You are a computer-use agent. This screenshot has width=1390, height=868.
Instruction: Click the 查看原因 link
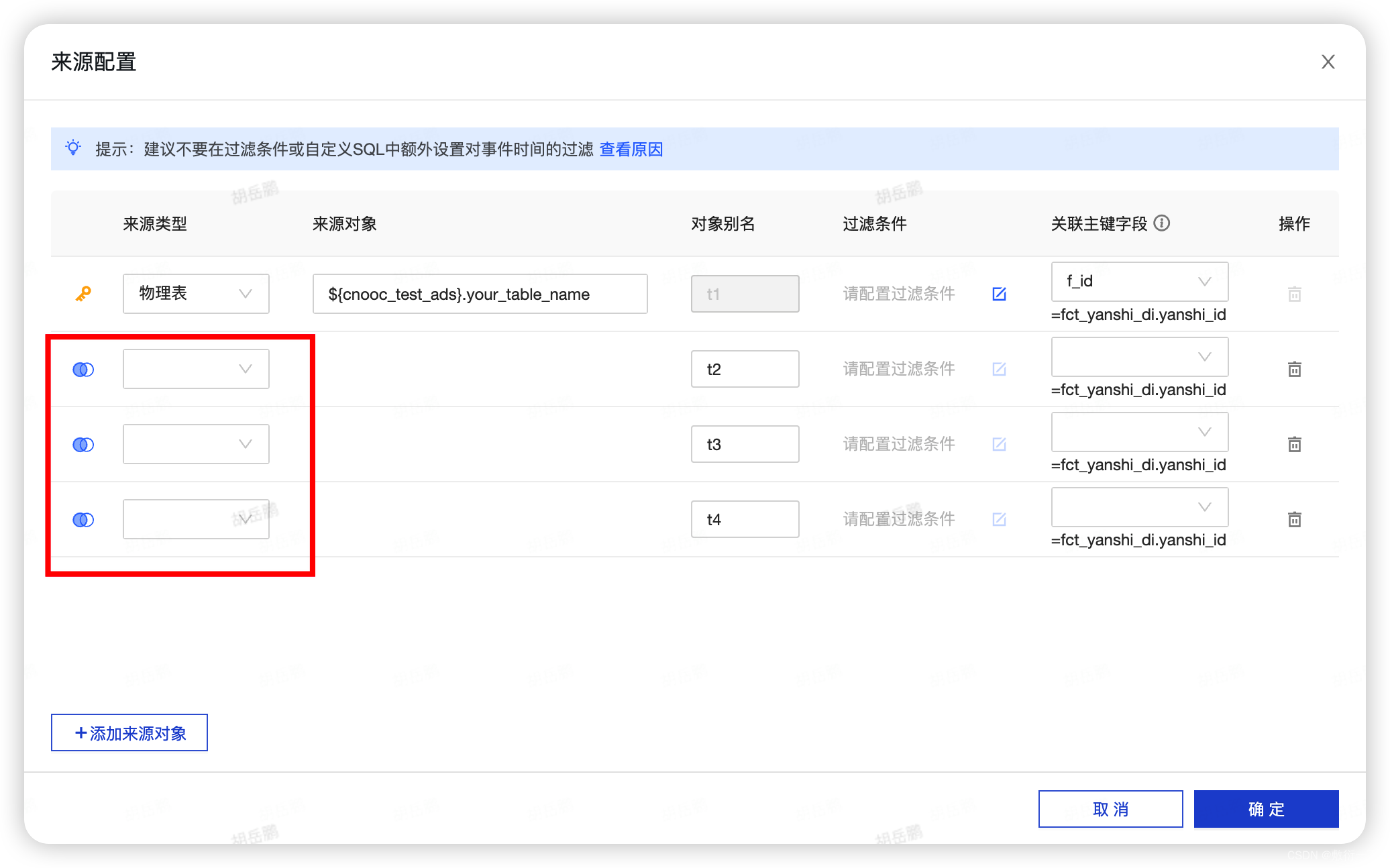631,150
